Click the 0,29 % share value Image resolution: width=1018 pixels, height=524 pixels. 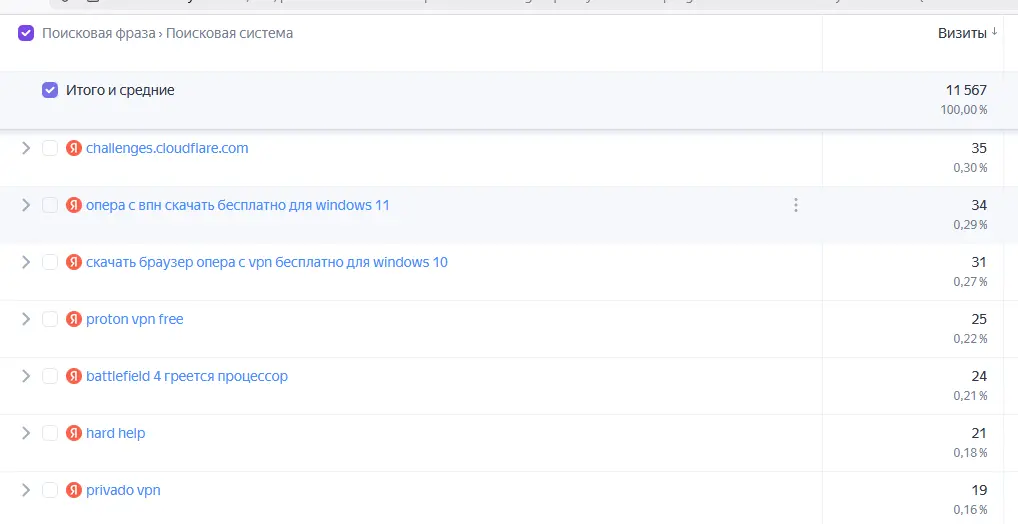970,225
